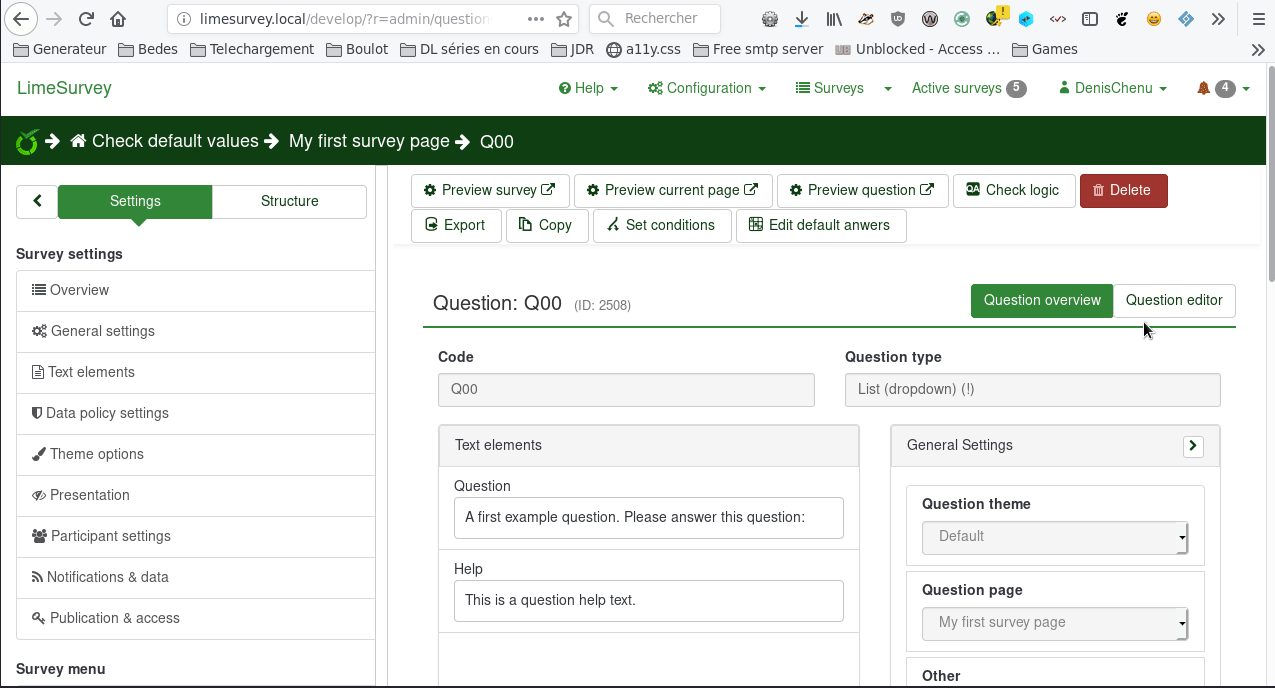The height and width of the screenshot is (688, 1275).
Task: Open the notifications bell icon
Action: click(x=1203, y=88)
